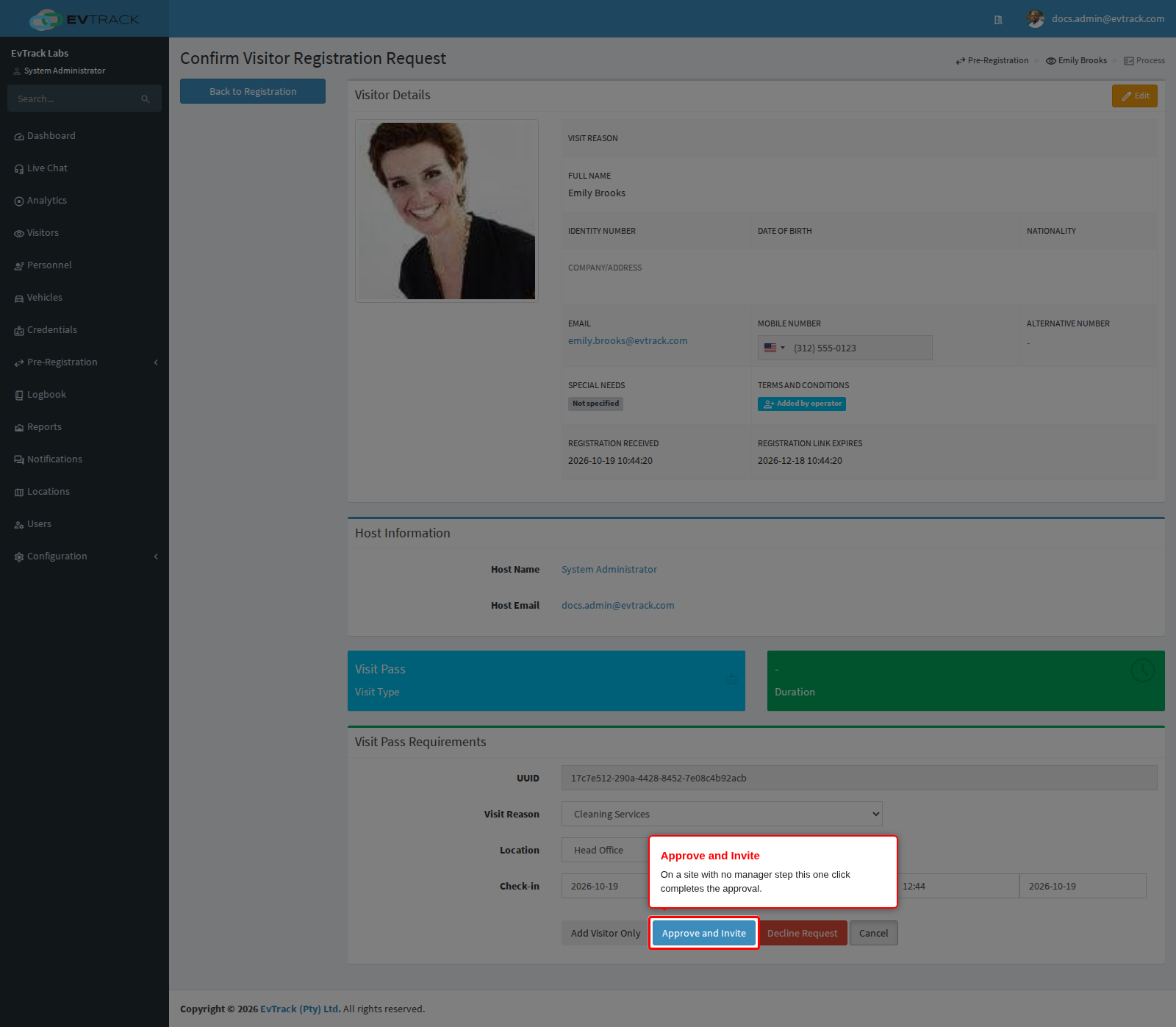Screen dimensions: 1176x1027
Task: Open the Visit Reason dropdown
Action: click(722, 814)
